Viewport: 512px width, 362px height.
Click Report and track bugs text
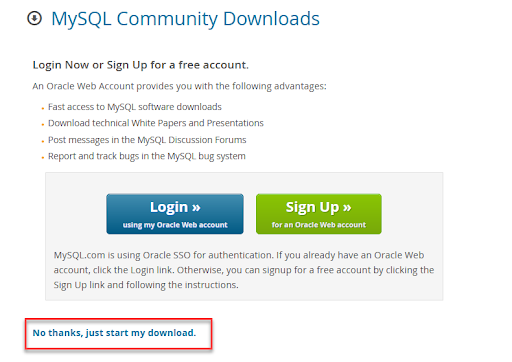147,156
